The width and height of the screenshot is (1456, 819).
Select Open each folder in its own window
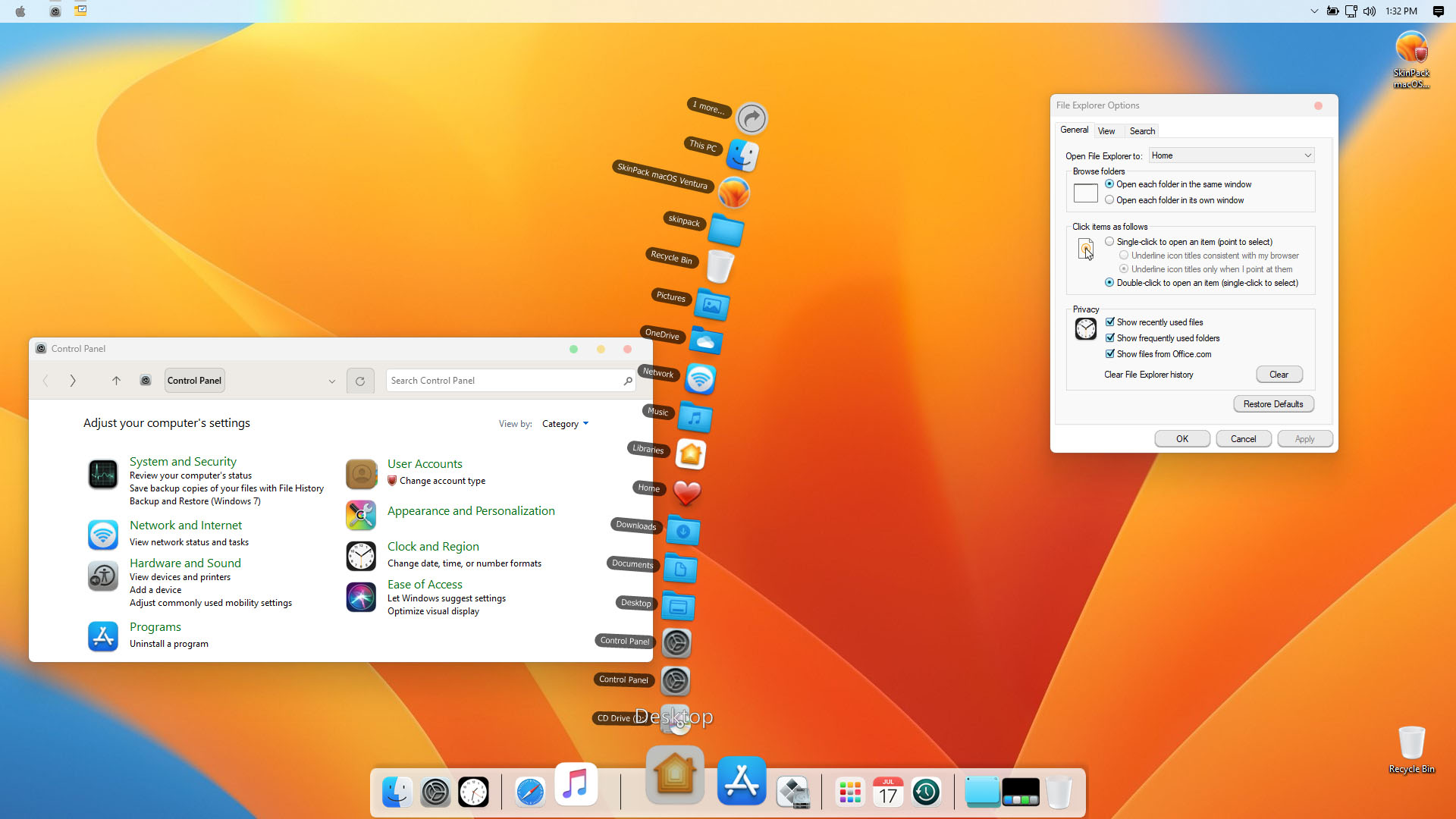(x=1109, y=200)
